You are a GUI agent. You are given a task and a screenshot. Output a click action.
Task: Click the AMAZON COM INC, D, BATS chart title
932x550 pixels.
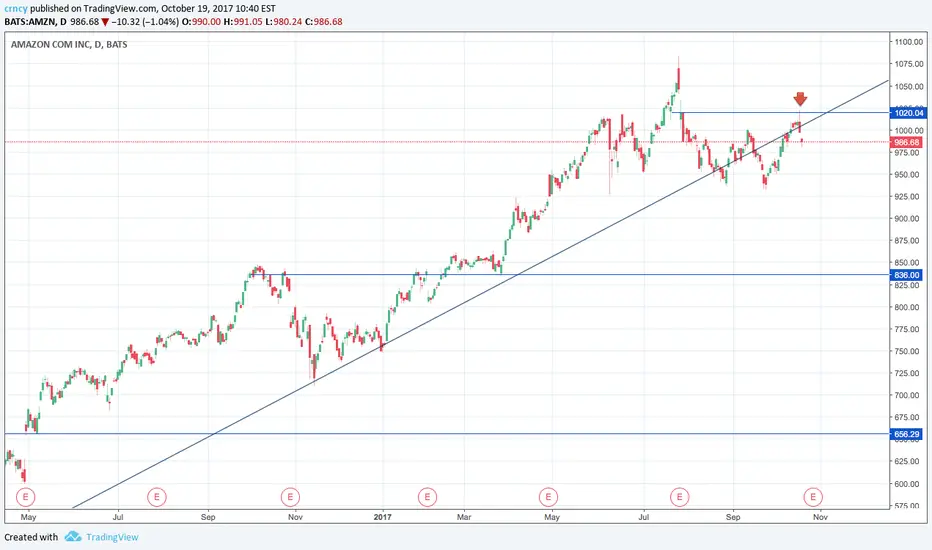[69, 45]
